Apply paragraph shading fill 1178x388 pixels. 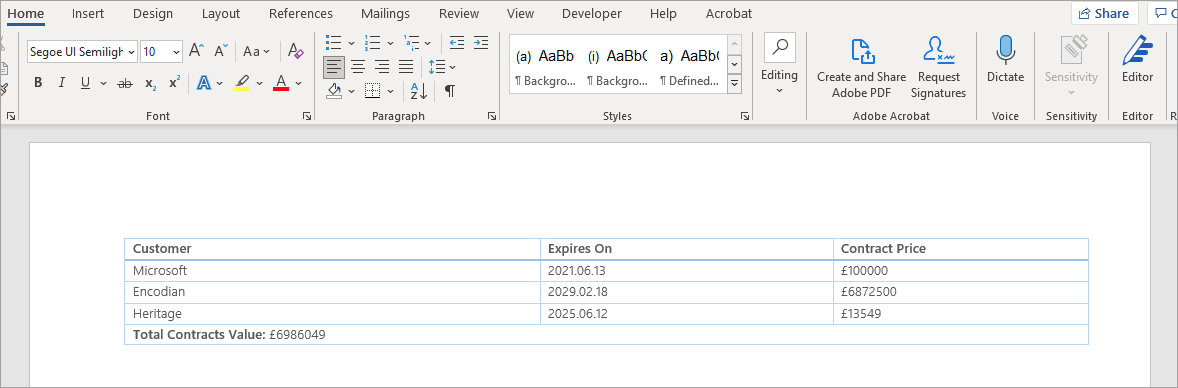pyautogui.click(x=334, y=91)
